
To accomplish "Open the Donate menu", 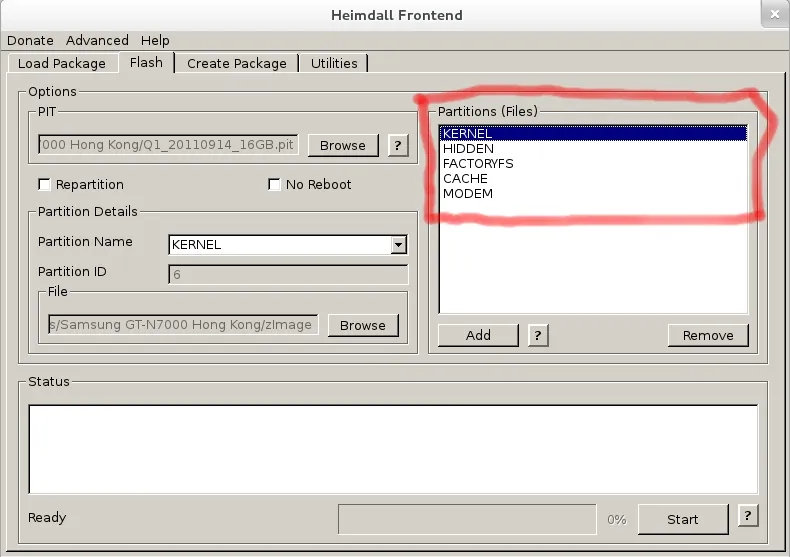I will (30, 40).
